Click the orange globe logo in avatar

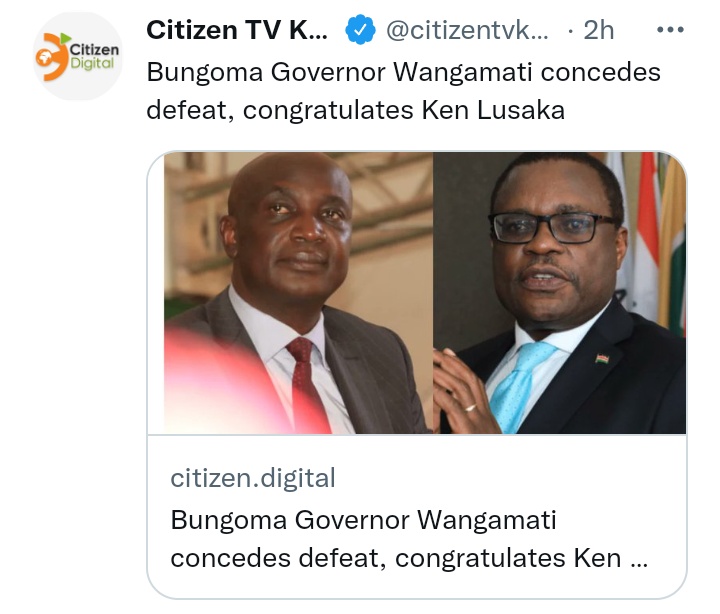[x=51, y=57]
